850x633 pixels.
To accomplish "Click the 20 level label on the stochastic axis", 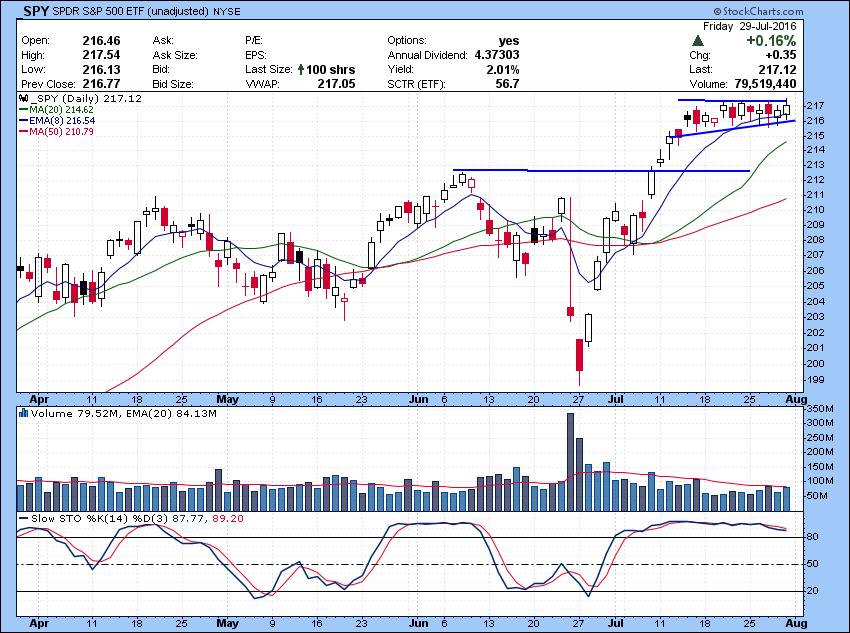I will [813, 591].
